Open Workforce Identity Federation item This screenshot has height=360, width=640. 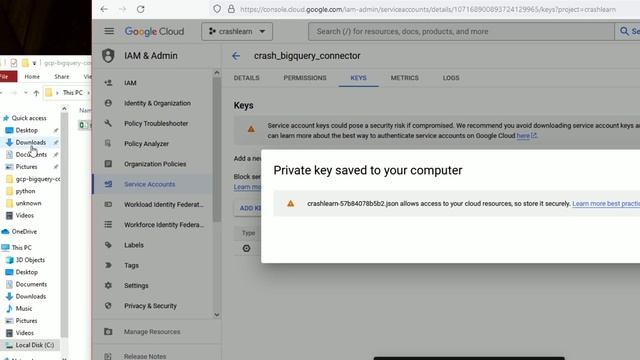click(x=164, y=224)
